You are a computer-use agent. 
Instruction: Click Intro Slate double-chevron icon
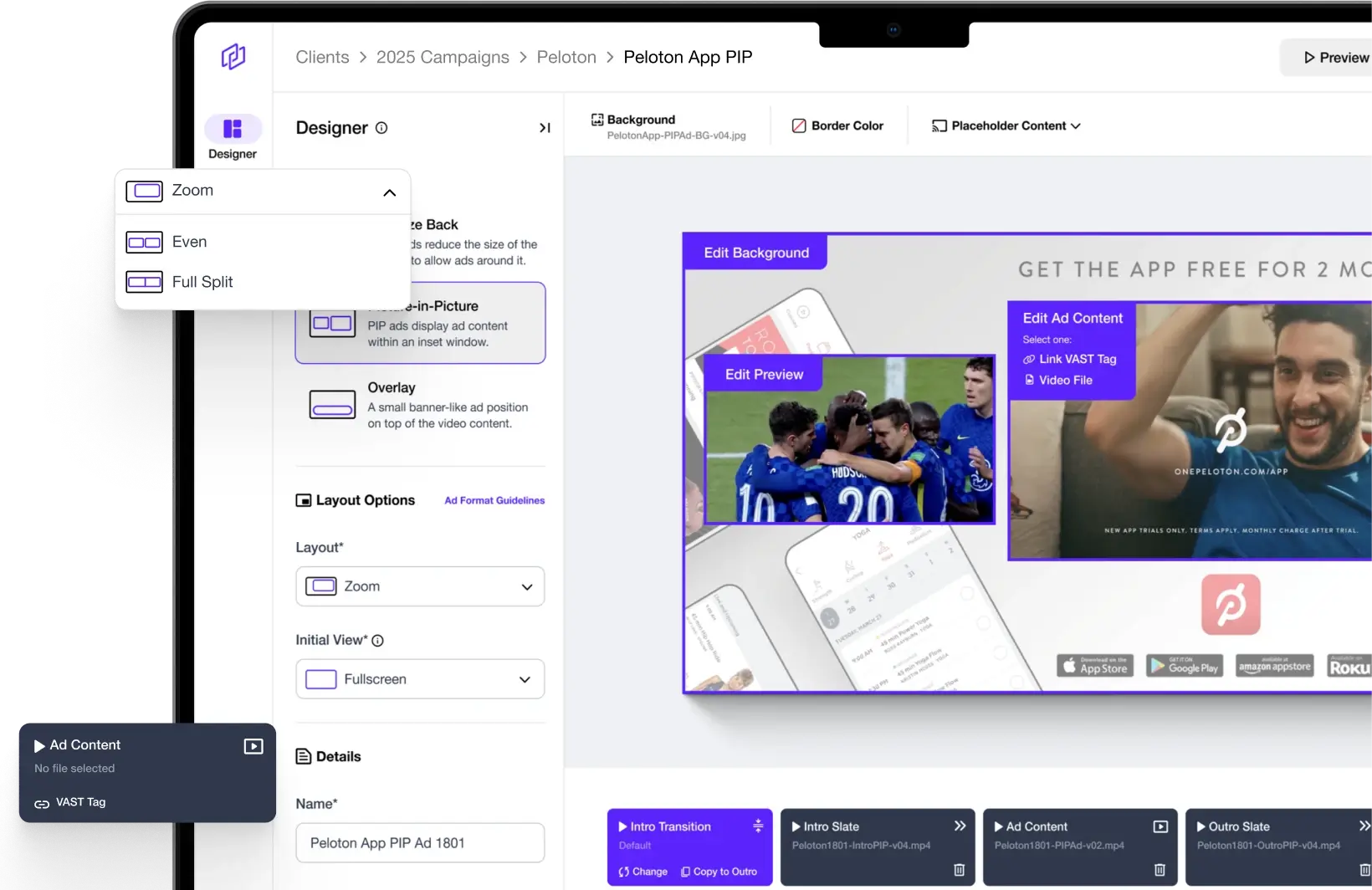pos(960,826)
